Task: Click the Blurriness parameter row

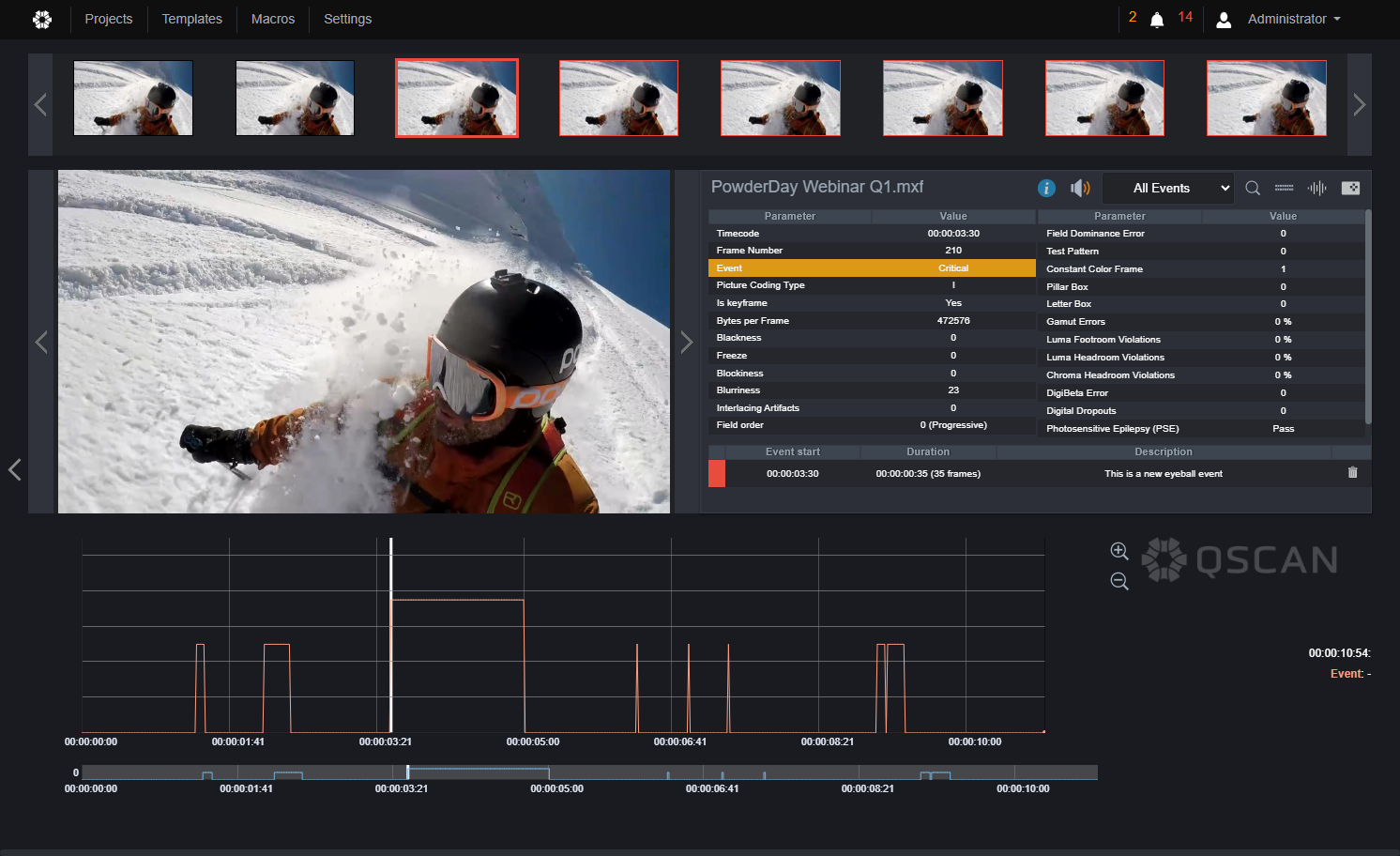Action: click(x=872, y=390)
